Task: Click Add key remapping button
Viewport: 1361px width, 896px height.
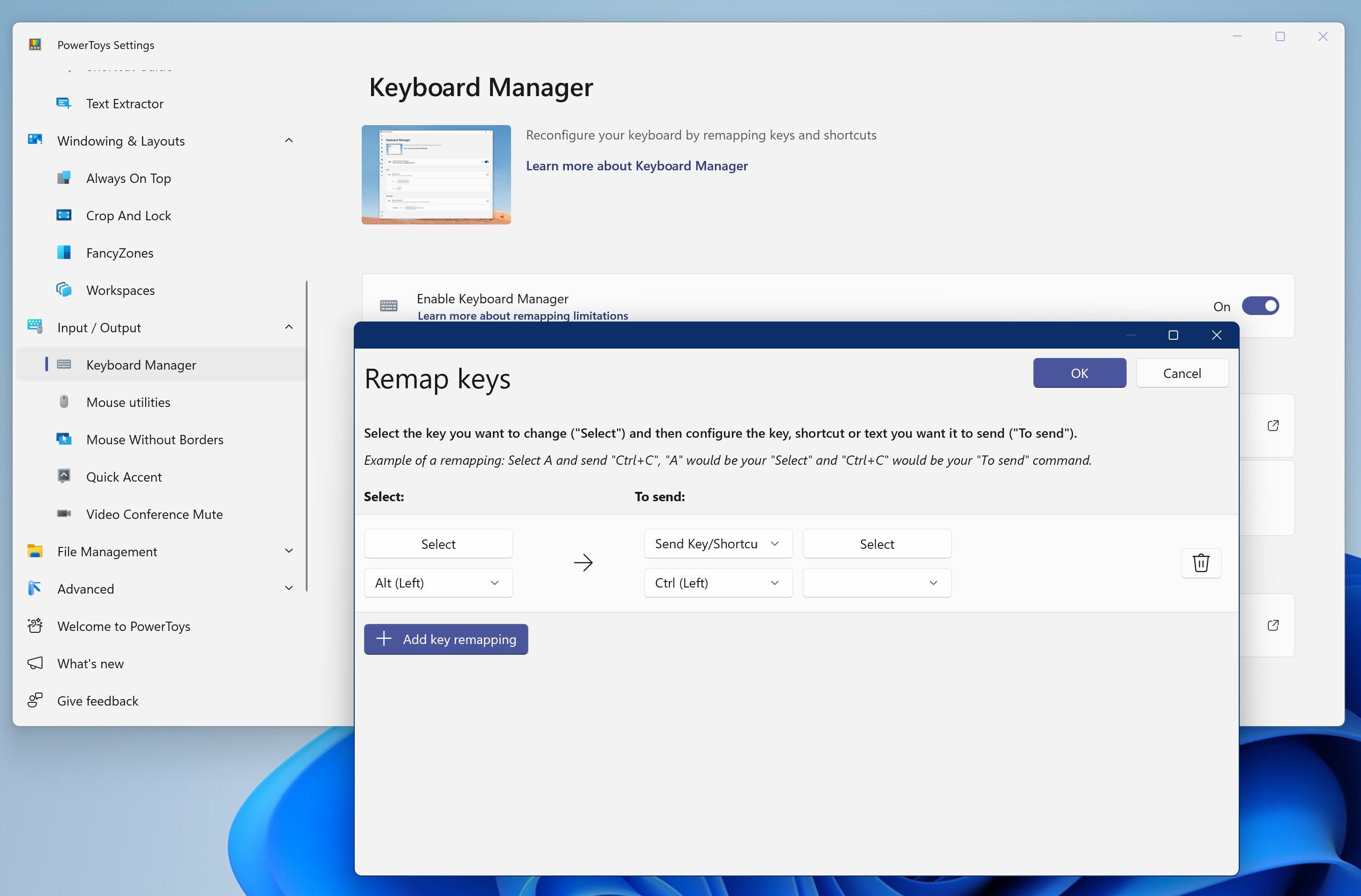Action: 445,639
